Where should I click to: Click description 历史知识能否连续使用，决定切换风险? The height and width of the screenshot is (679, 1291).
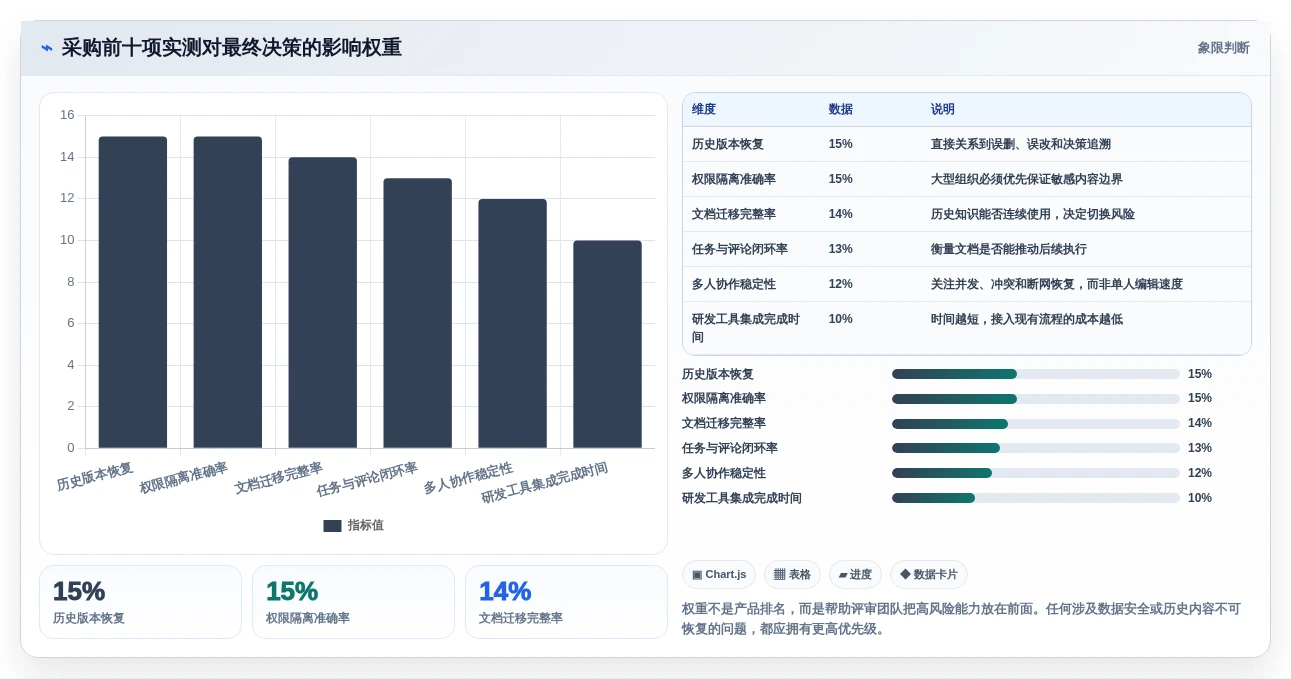tap(1033, 214)
